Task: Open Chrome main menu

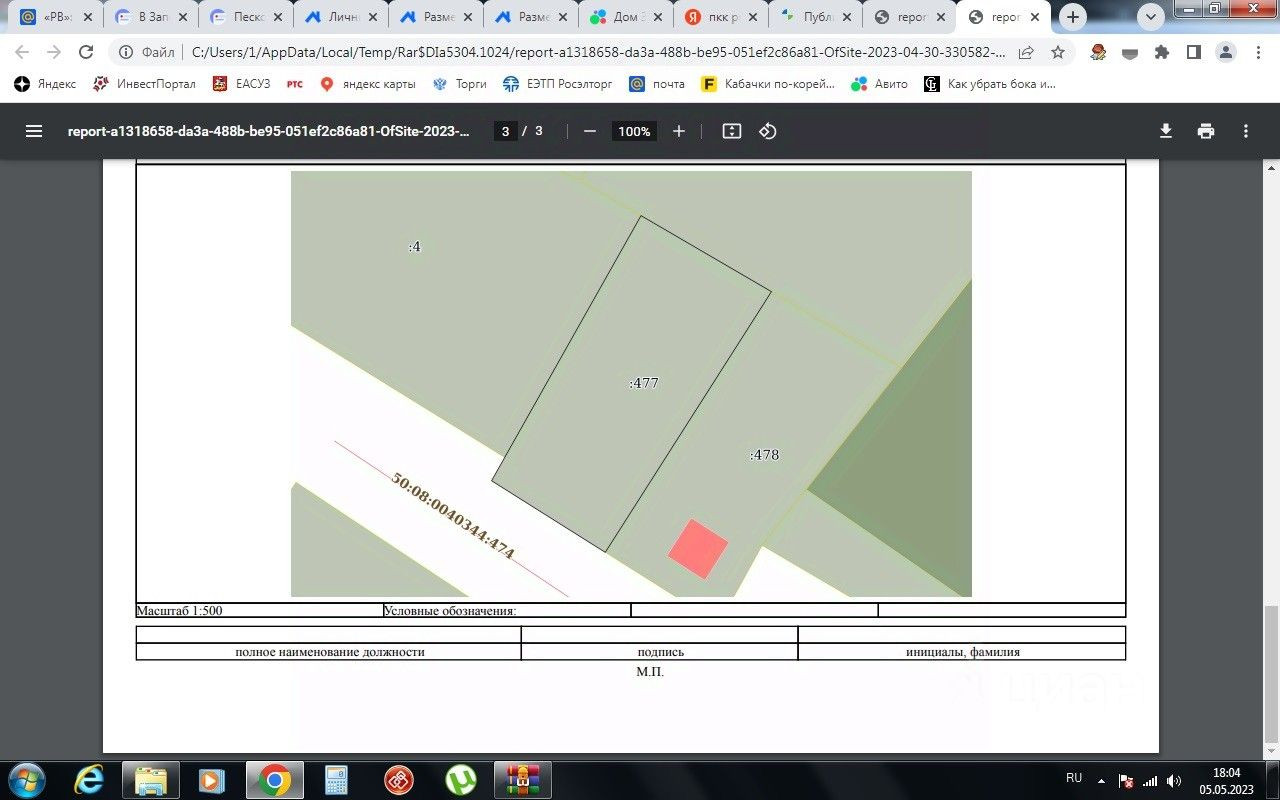Action: (1257, 52)
